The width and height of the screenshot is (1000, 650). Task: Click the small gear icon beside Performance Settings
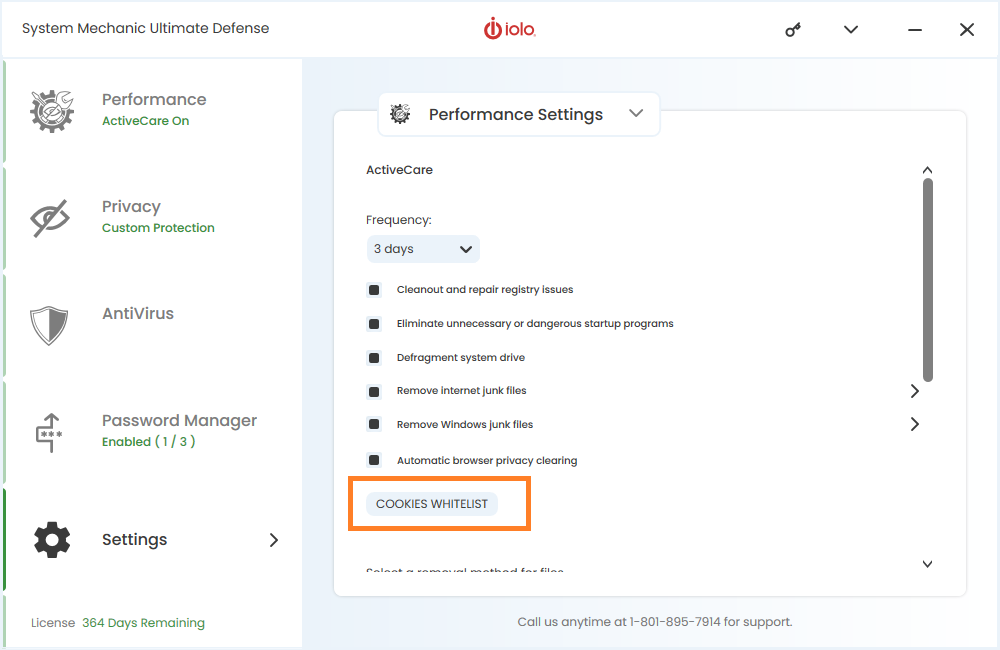[400, 114]
